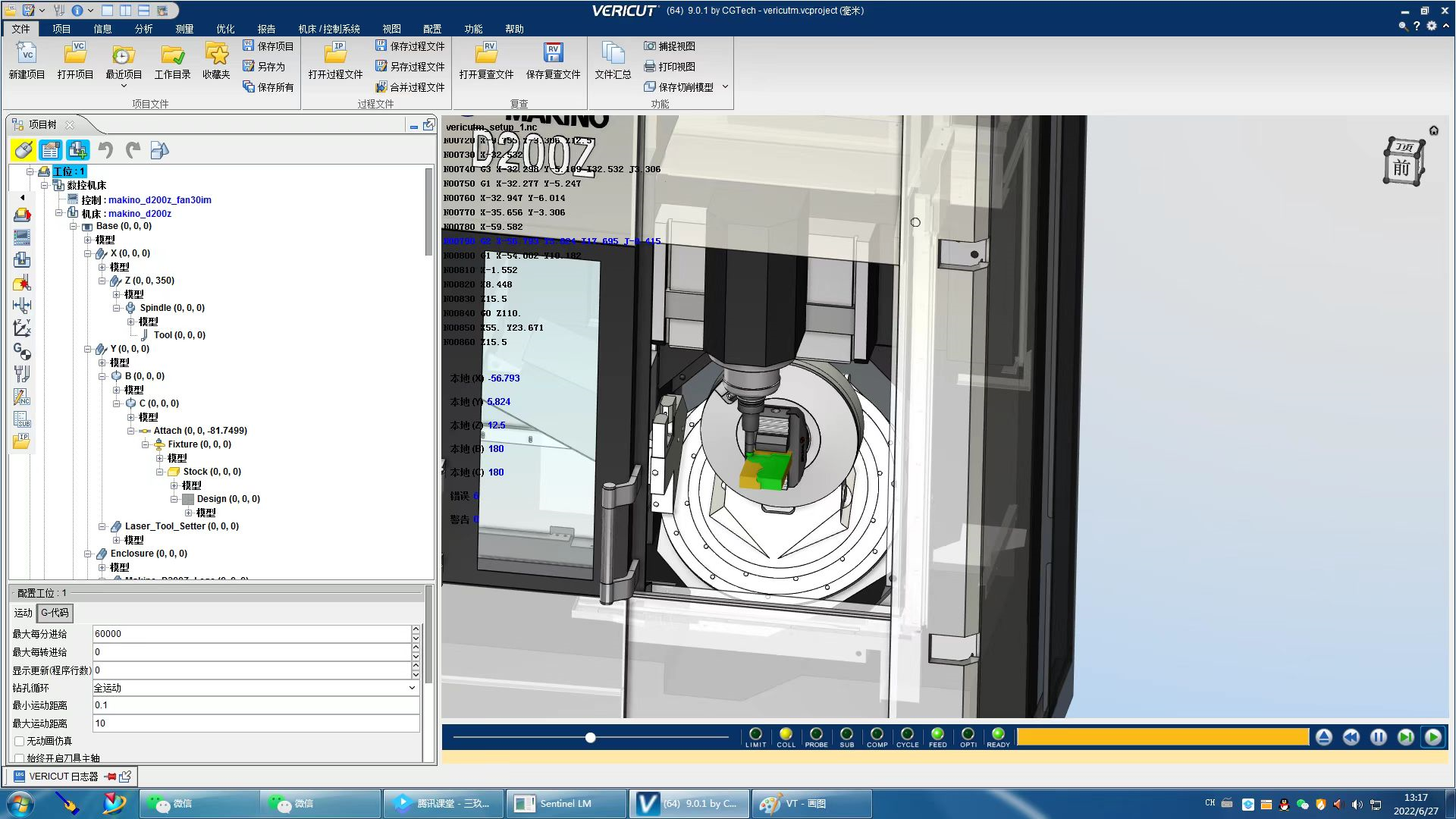Enable the 始终开启刀具主轴 checkbox
Image resolution: width=1456 pixels, height=819 pixels.
(x=20, y=758)
